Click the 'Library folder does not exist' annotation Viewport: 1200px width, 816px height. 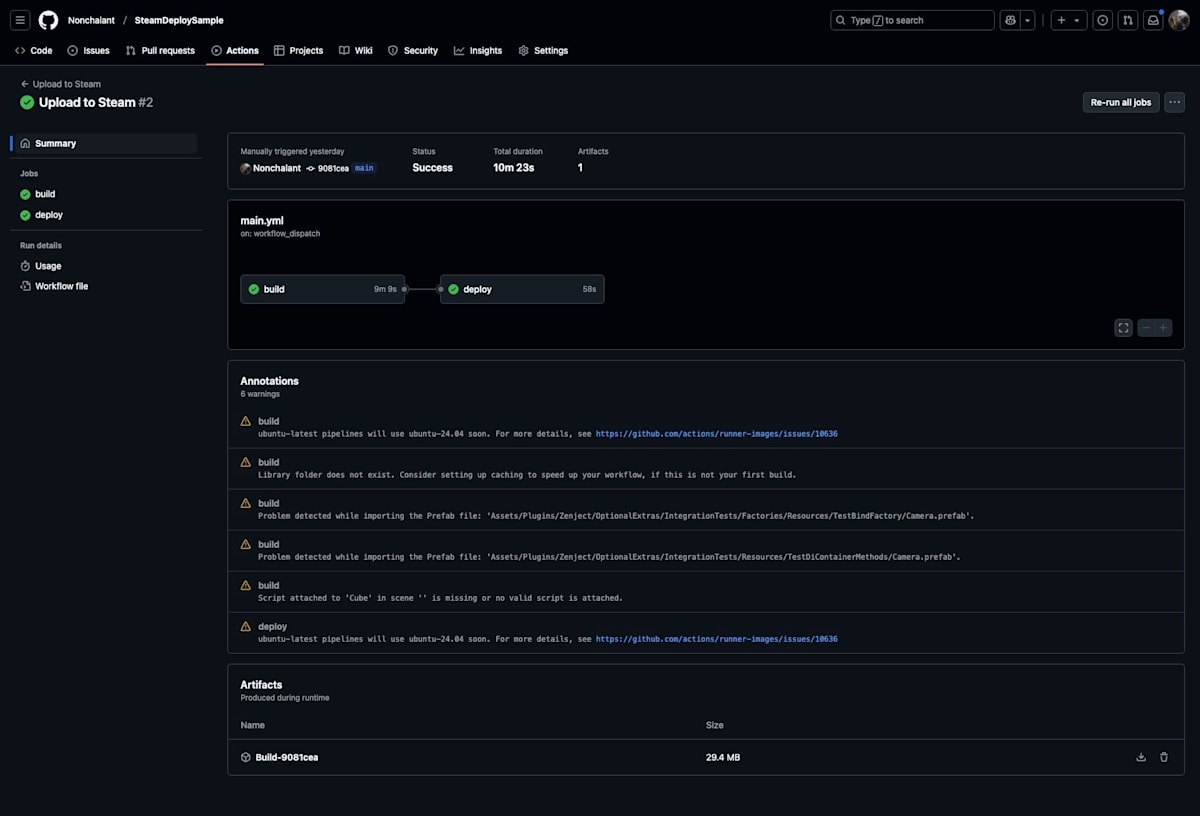(x=527, y=475)
